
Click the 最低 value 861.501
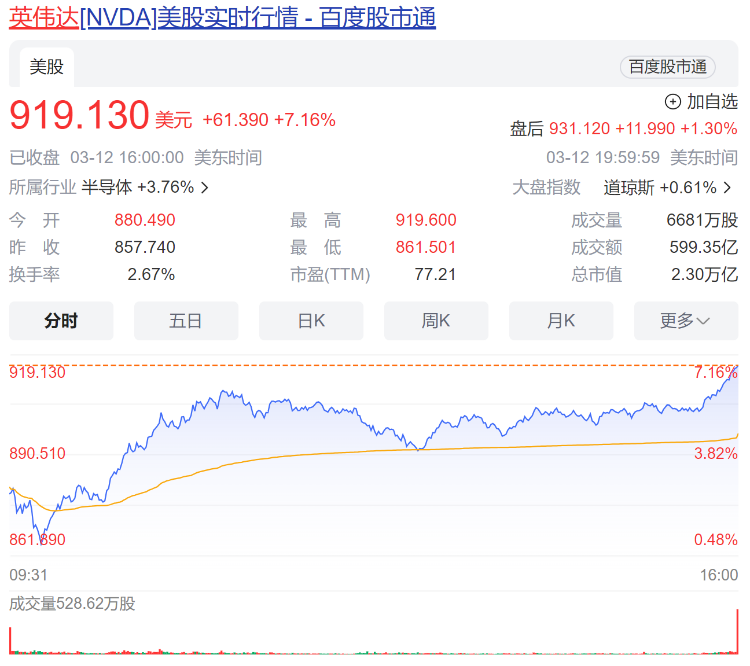pos(426,247)
